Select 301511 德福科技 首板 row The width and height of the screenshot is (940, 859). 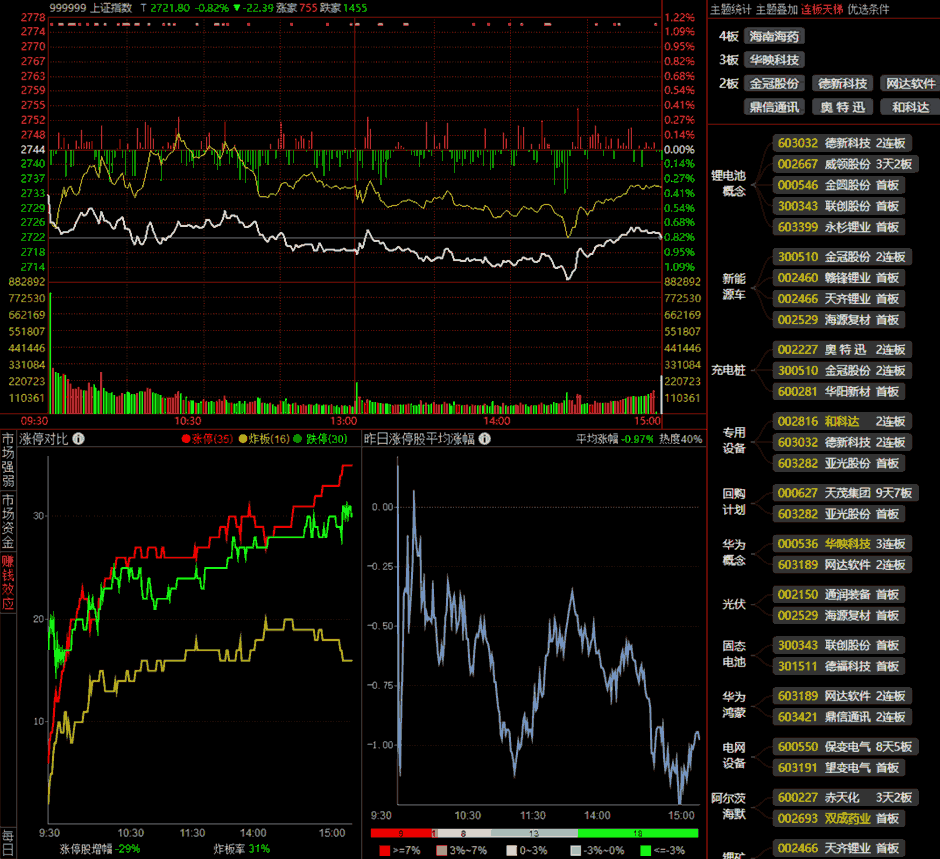(x=838, y=666)
